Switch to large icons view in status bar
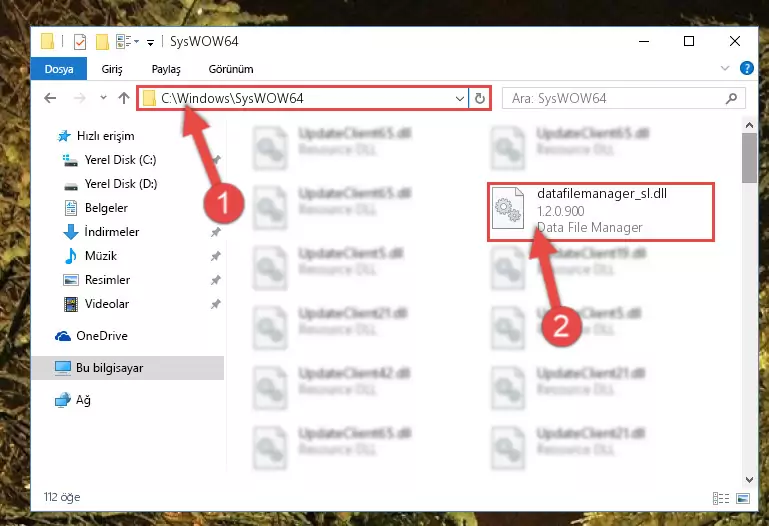Screen dimensions: 769x526 point(743,499)
